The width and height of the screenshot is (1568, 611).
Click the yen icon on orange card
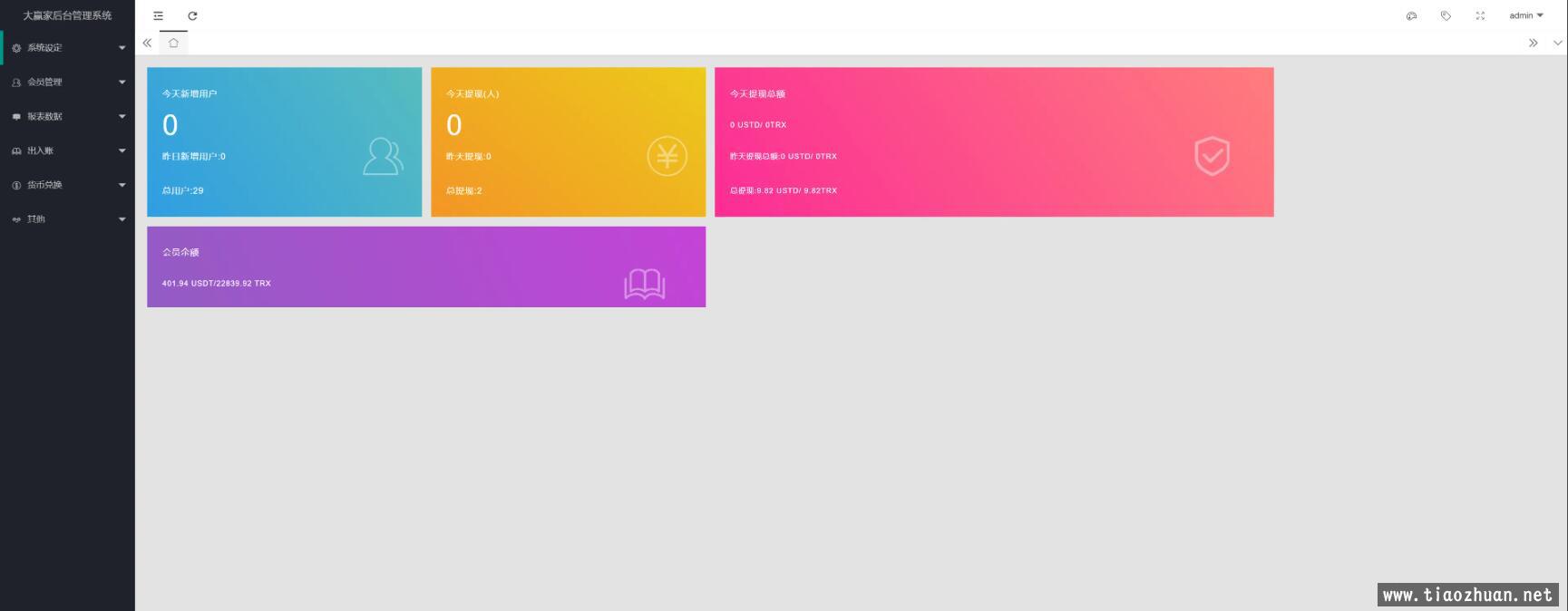pos(667,156)
